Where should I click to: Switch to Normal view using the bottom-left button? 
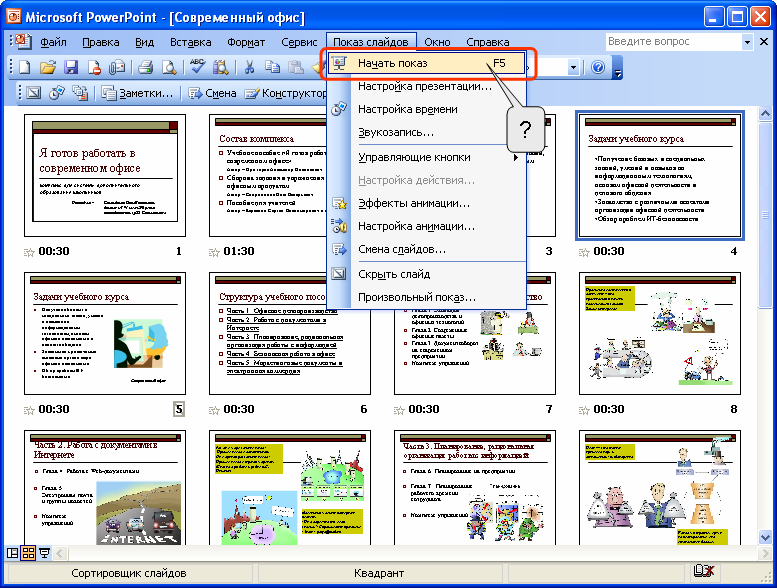click(13, 552)
